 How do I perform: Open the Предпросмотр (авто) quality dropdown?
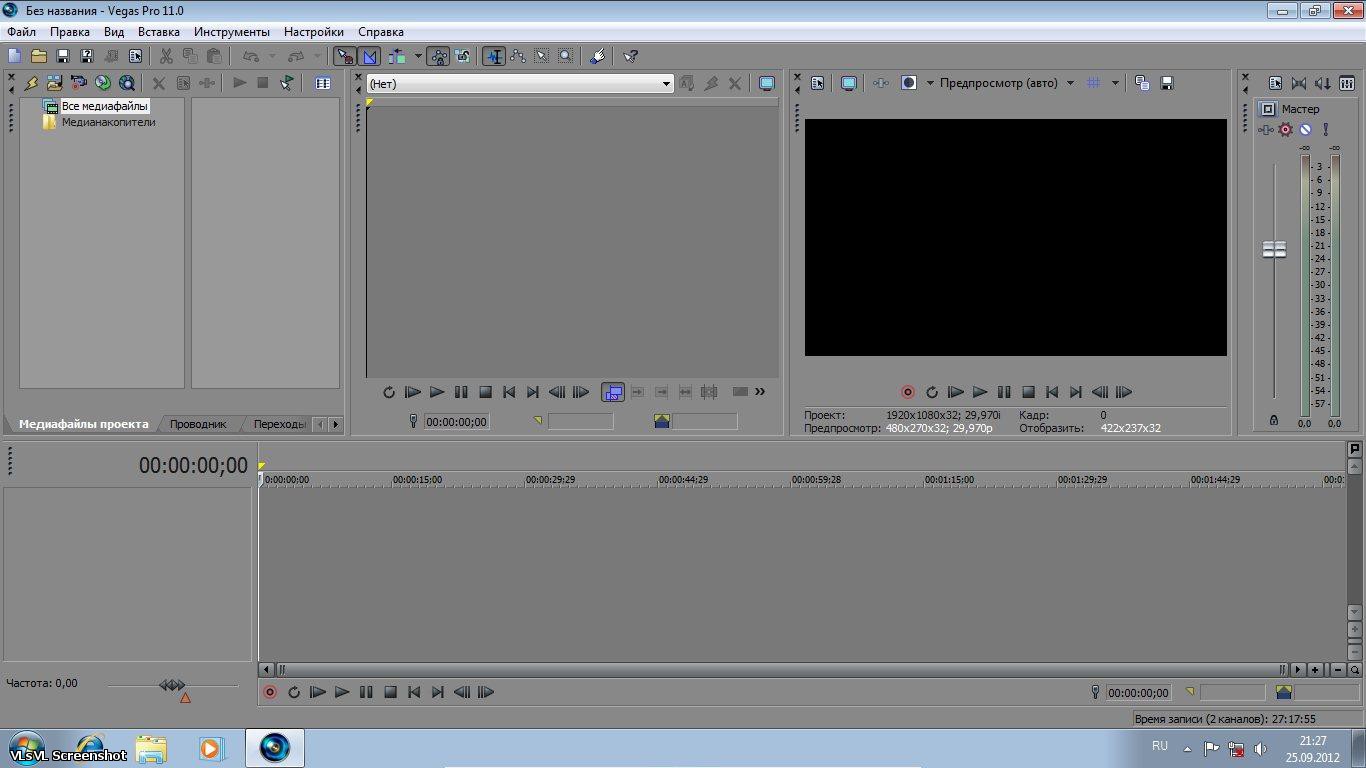[x=1070, y=84]
